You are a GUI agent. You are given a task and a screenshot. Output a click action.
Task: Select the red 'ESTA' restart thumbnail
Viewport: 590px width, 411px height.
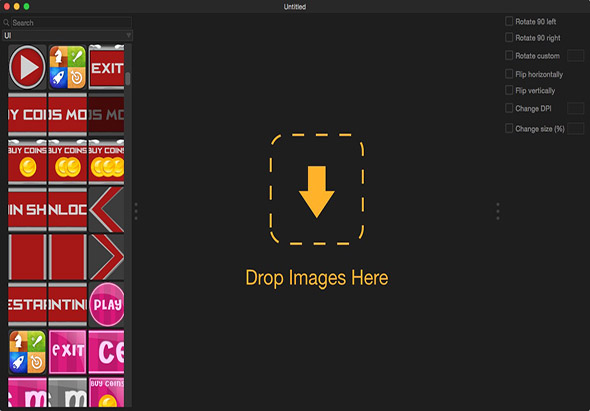click(27, 304)
